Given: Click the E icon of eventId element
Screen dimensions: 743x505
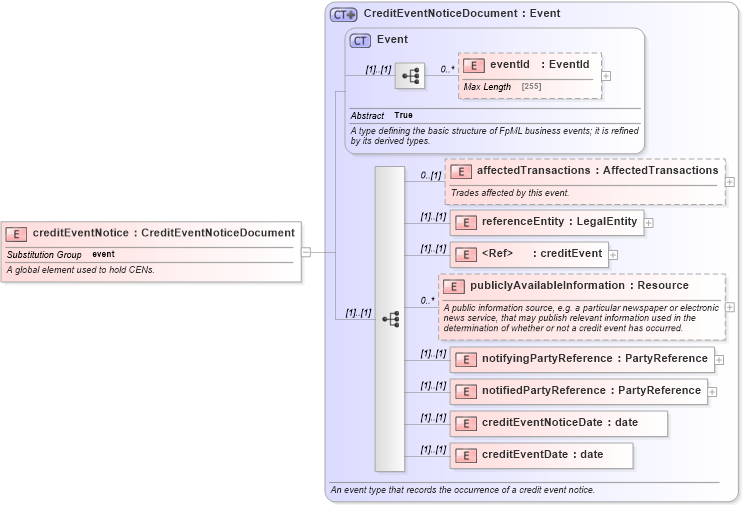Looking at the screenshot, I should [x=473, y=66].
